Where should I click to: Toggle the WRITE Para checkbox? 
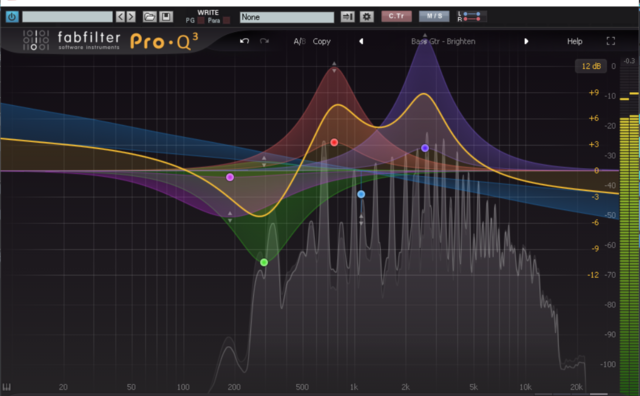coord(227,20)
